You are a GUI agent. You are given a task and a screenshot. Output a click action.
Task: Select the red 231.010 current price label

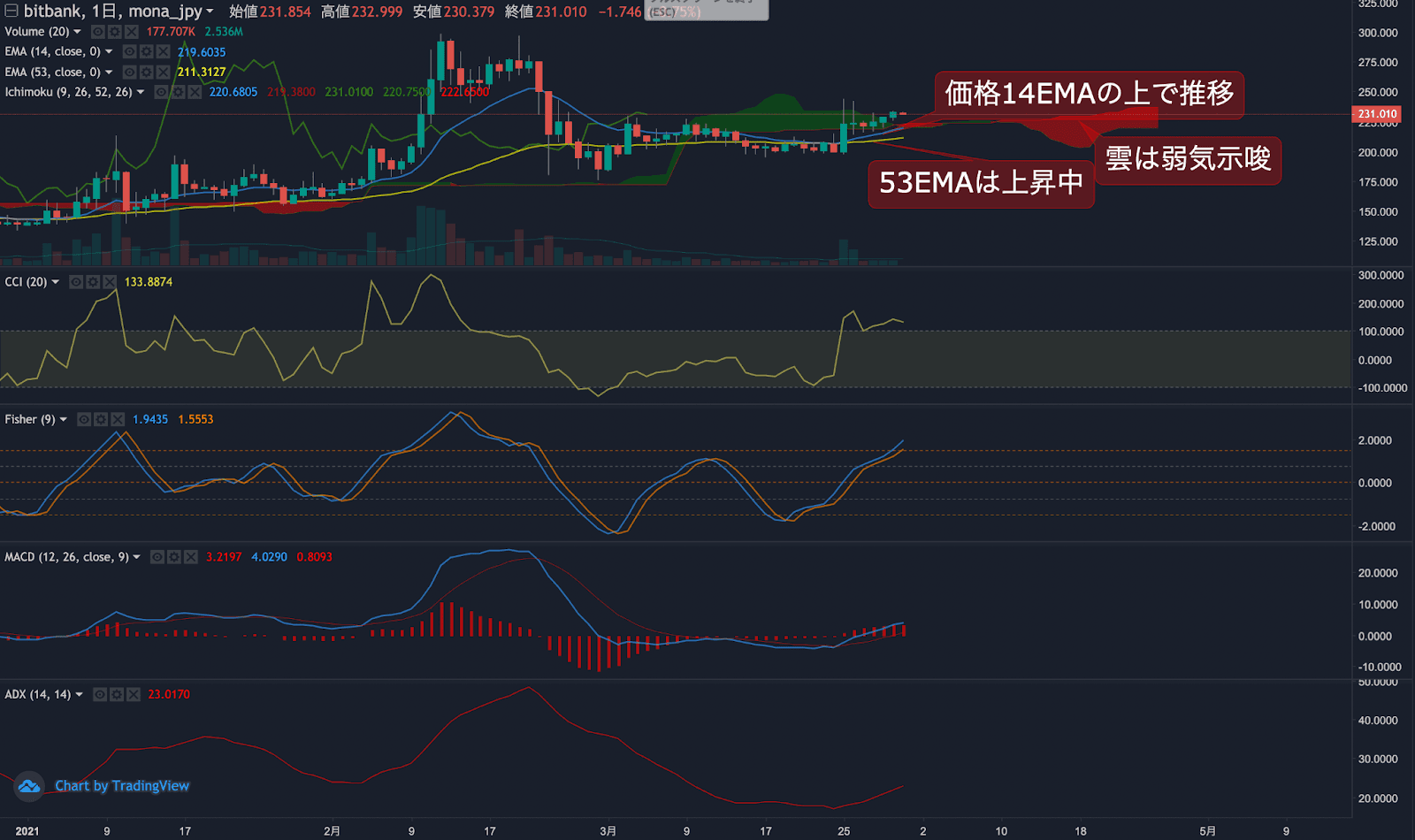point(1377,114)
